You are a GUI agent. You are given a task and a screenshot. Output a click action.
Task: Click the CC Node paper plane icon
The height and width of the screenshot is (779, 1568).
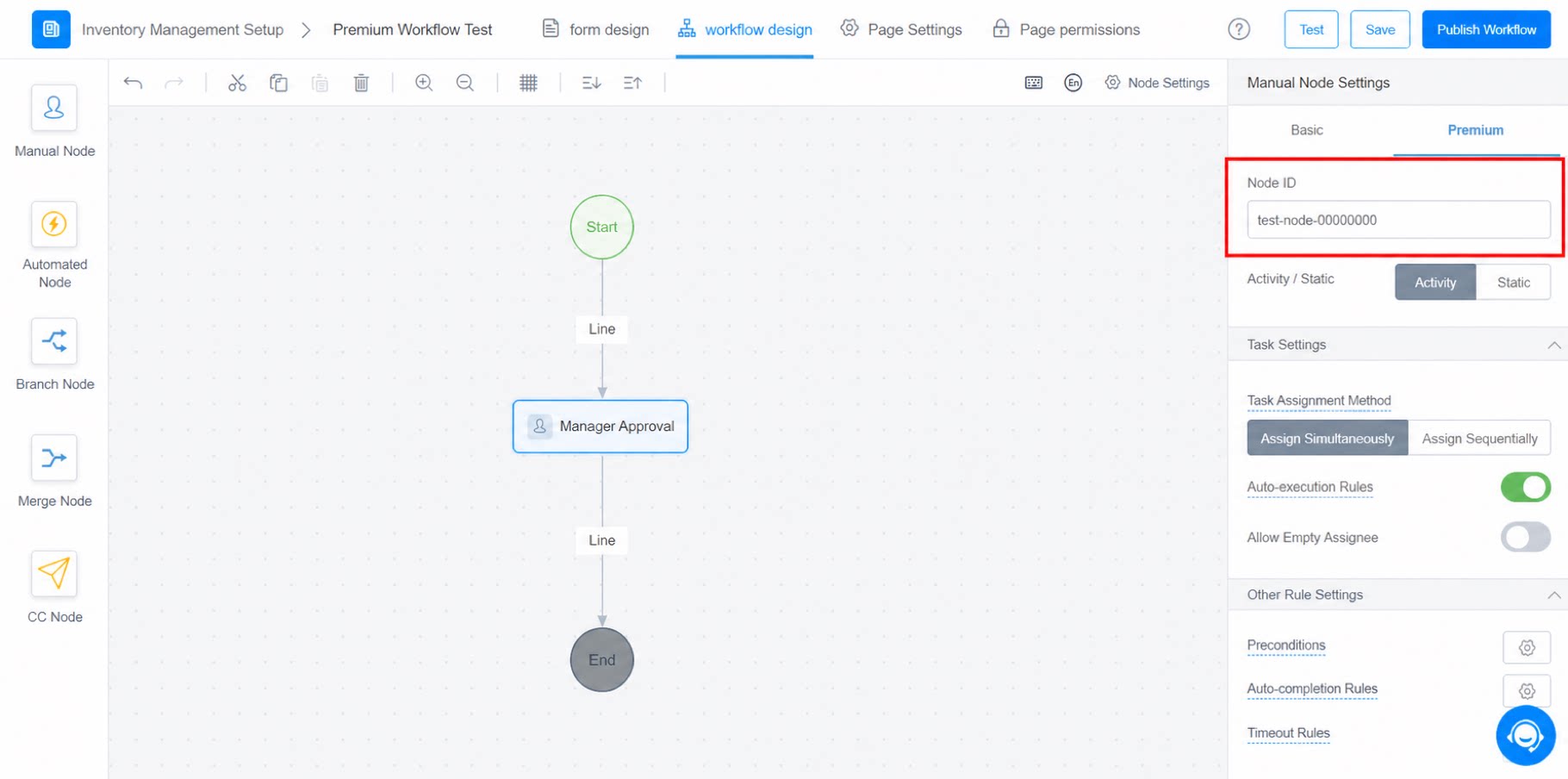tap(54, 574)
